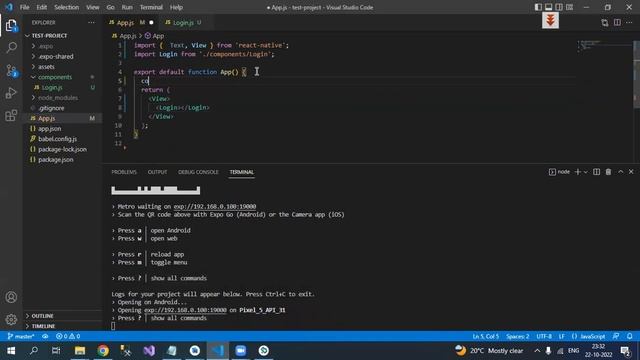Open the Run and Debug view
Image resolution: width=640 pixels, height=360 pixels.
coord(11,93)
